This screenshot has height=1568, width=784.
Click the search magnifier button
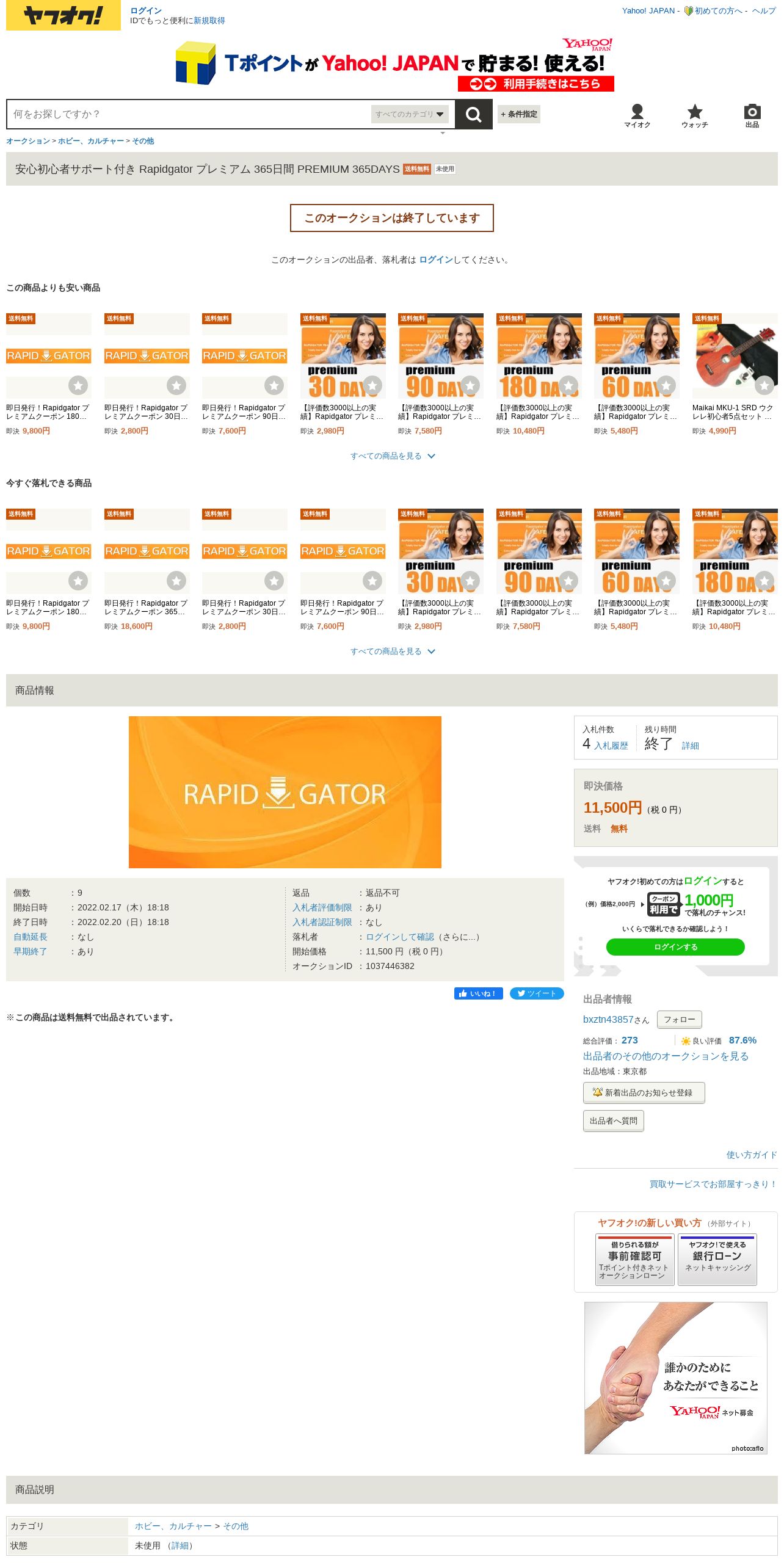(474, 114)
